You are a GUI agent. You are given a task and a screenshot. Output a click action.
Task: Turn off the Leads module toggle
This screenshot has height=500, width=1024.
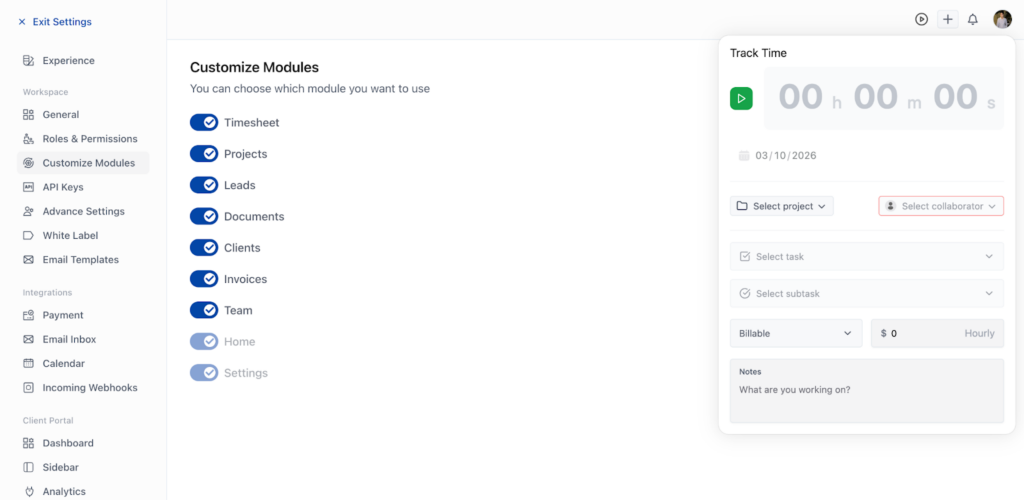(204, 185)
